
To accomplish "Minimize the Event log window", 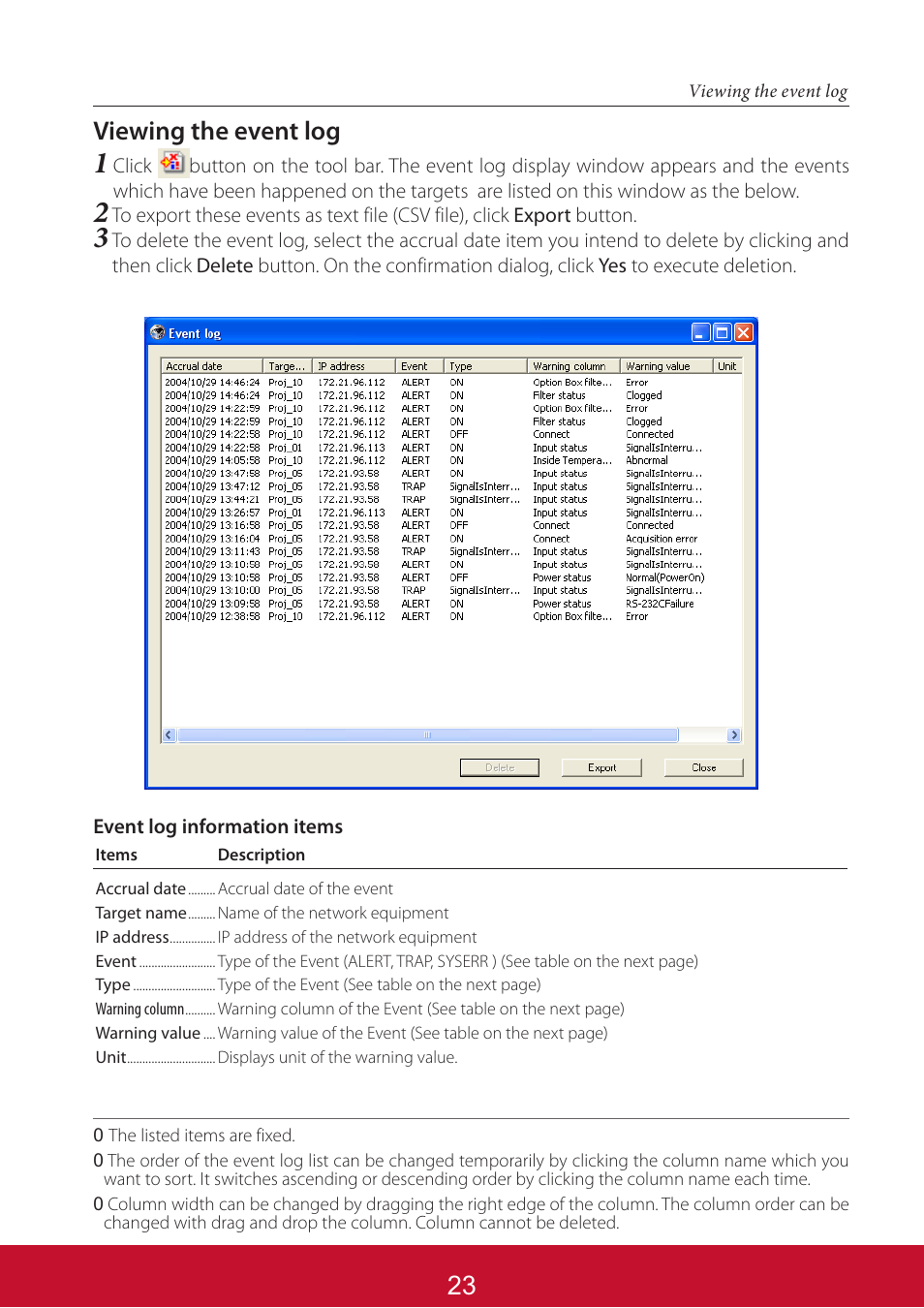I will click(x=701, y=332).
